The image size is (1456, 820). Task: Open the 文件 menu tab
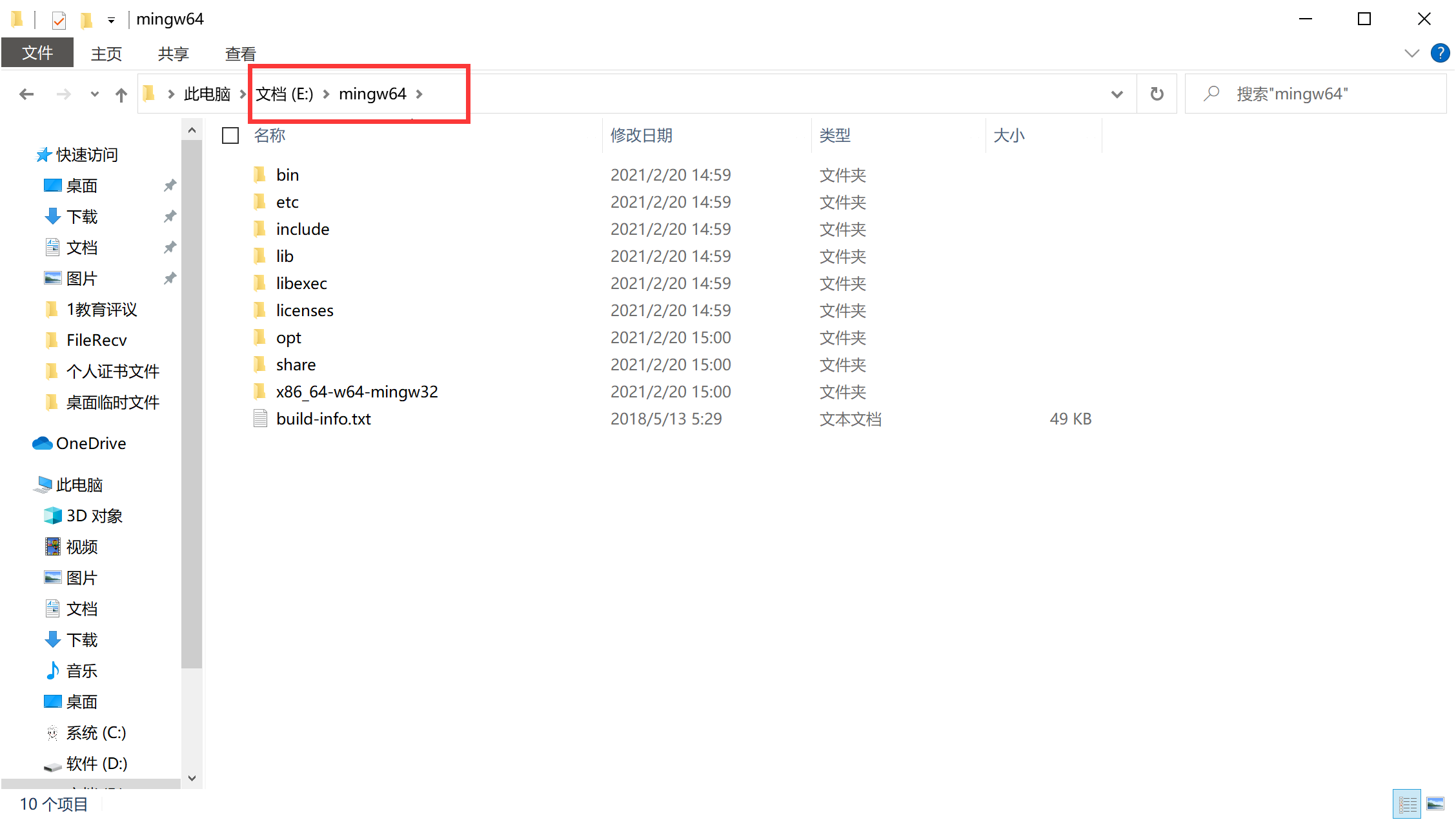pos(37,53)
